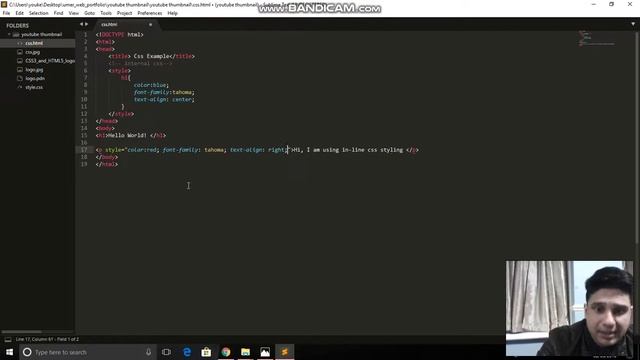Open CSS3_and_HTML5_logo file in sidebar
Image resolution: width=640 pixels, height=360 pixels.
point(50,61)
